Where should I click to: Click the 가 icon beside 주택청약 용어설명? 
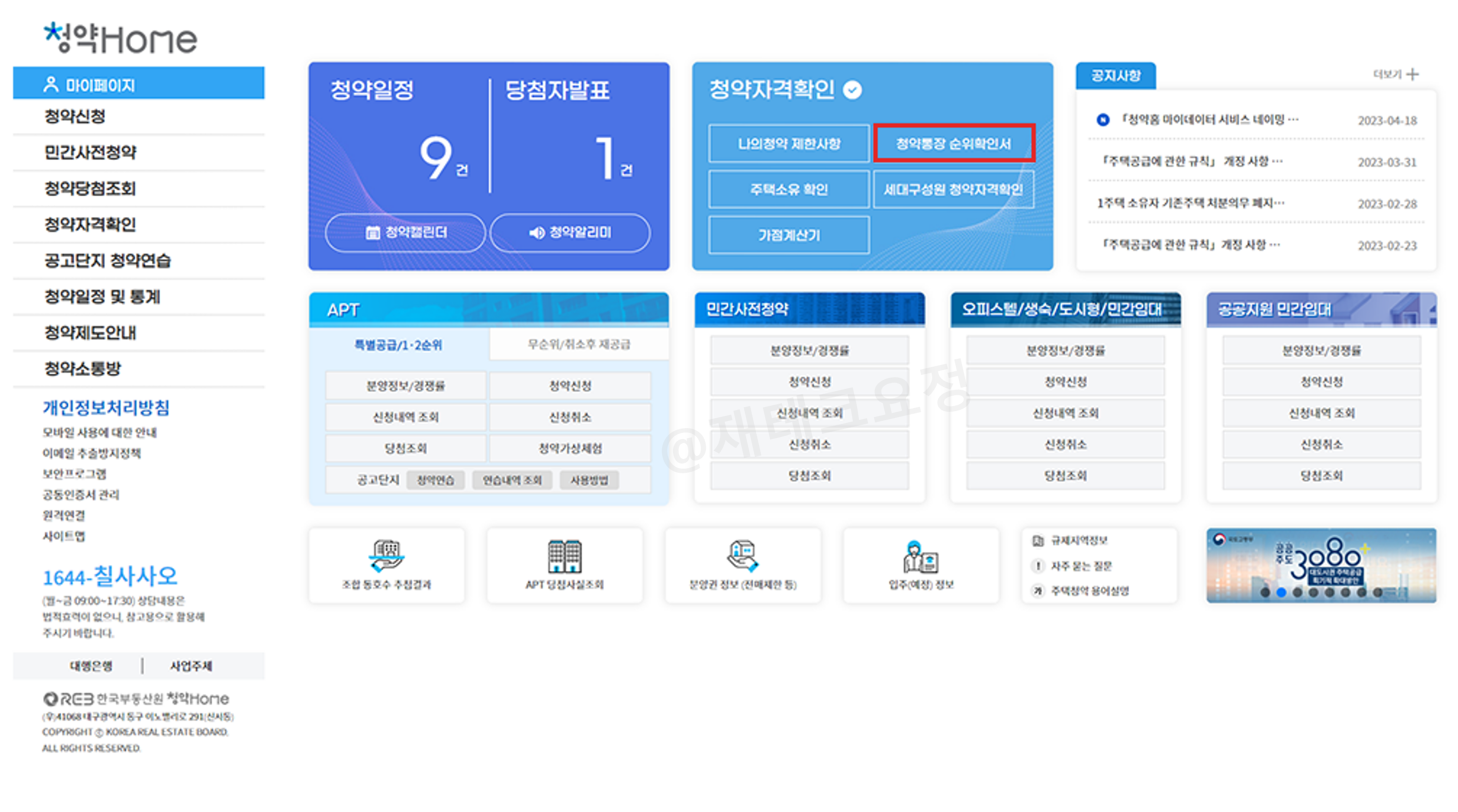[x=1037, y=591]
